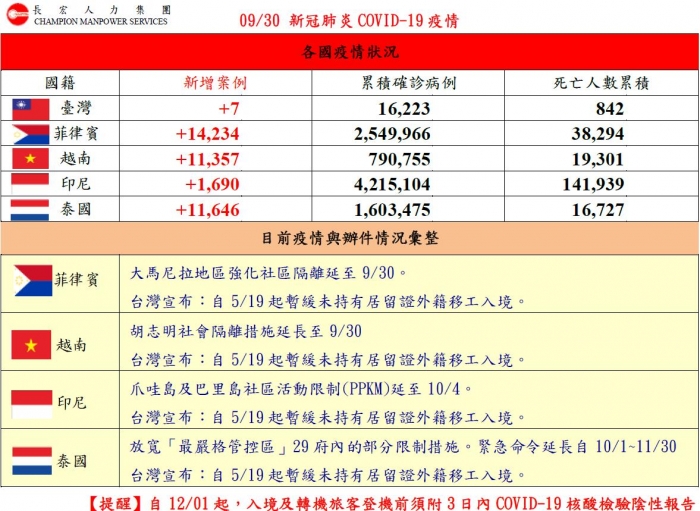Image resolution: width=700 pixels, height=511 pixels.
Task: Click '長宏人力集團' company name text
Action: [x=102, y=10]
